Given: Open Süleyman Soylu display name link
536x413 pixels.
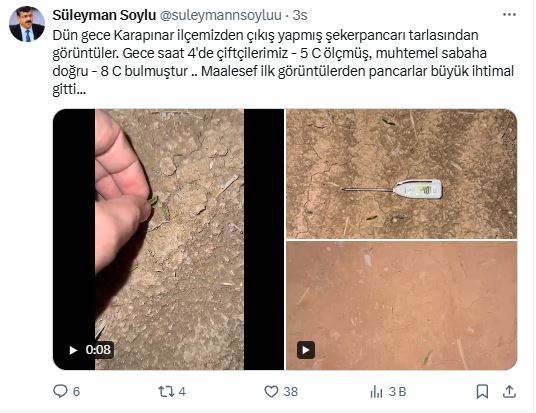Looking at the screenshot, I should [104, 15].
